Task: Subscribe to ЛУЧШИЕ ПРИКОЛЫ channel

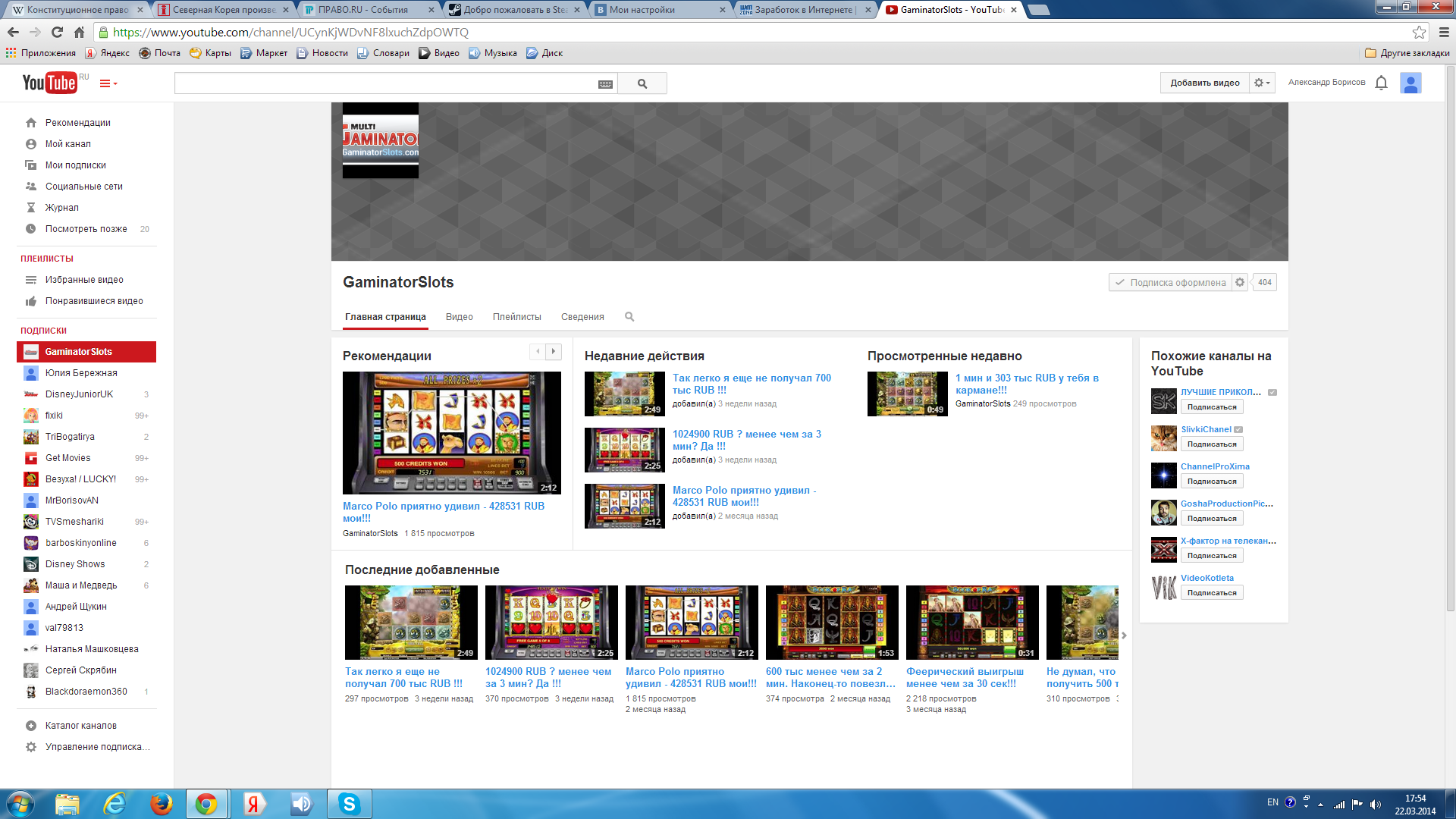Action: [x=1212, y=407]
